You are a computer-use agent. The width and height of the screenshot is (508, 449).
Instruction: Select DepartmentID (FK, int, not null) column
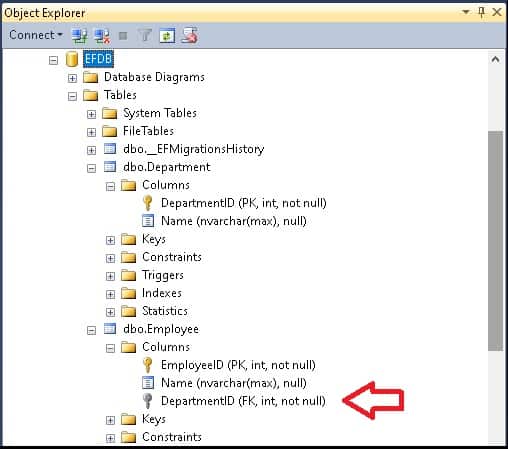[x=243, y=401]
